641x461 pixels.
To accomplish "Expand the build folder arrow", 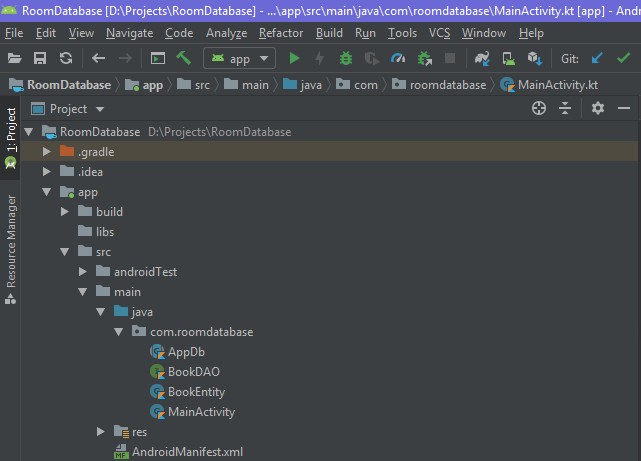I will (x=65, y=212).
